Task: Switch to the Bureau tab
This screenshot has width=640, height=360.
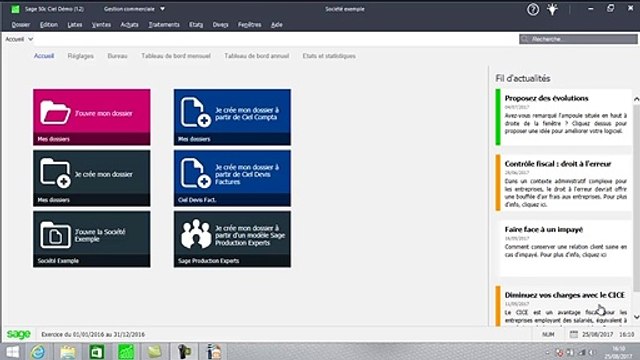Action: [x=118, y=56]
